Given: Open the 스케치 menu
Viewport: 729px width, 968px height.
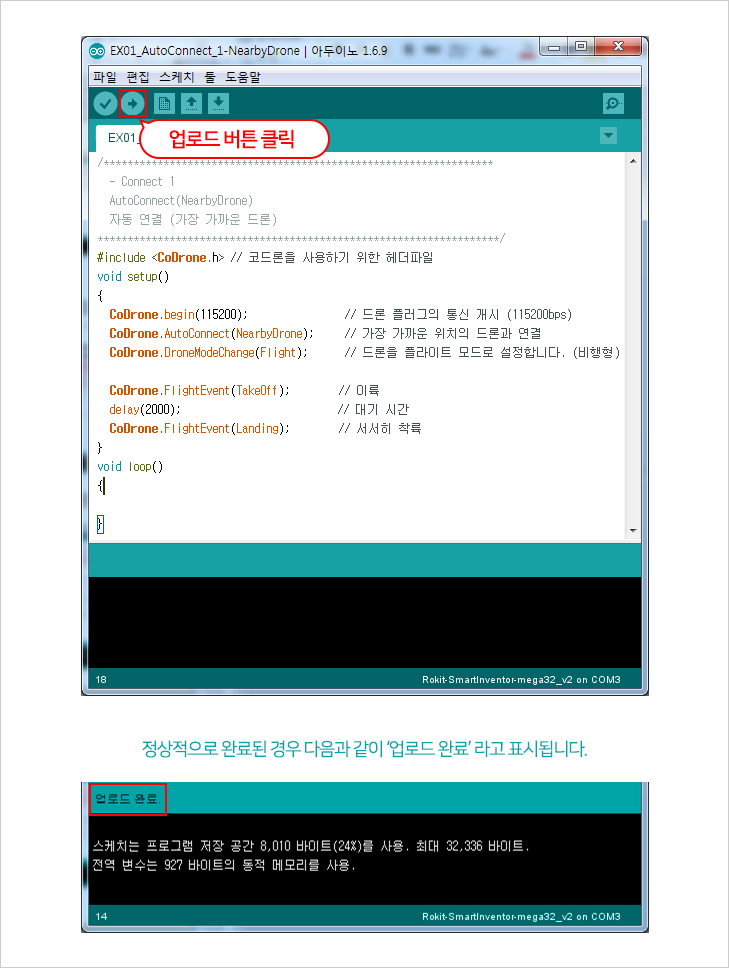Looking at the screenshot, I should 177,76.
